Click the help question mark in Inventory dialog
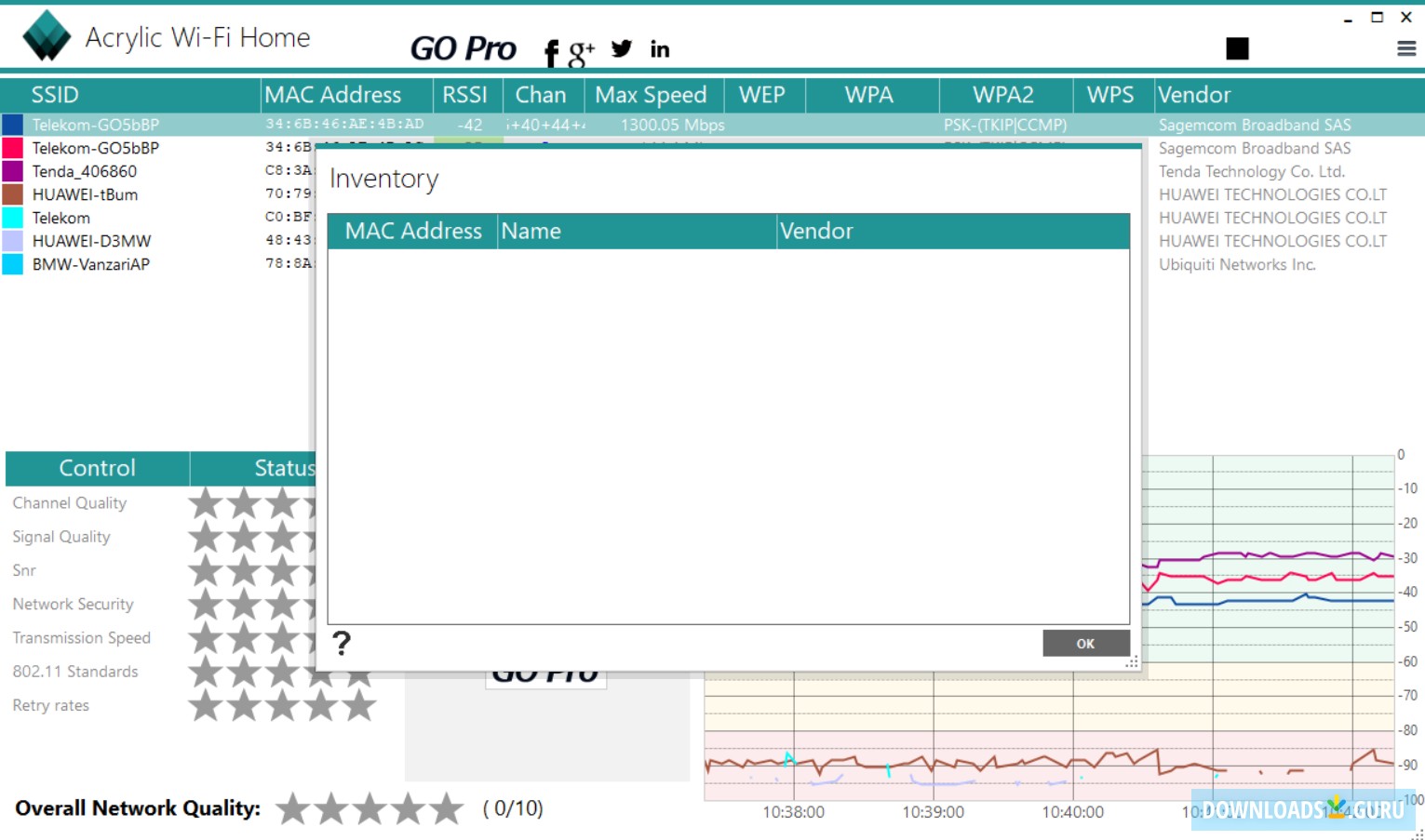The width and height of the screenshot is (1425, 840). (342, 642)
